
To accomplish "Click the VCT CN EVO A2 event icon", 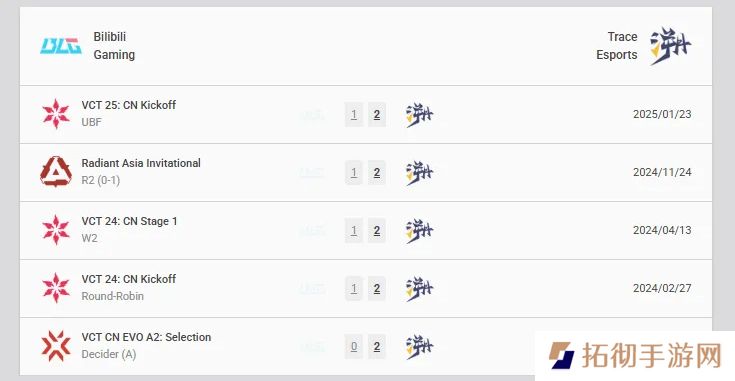I will coord(56,346).
